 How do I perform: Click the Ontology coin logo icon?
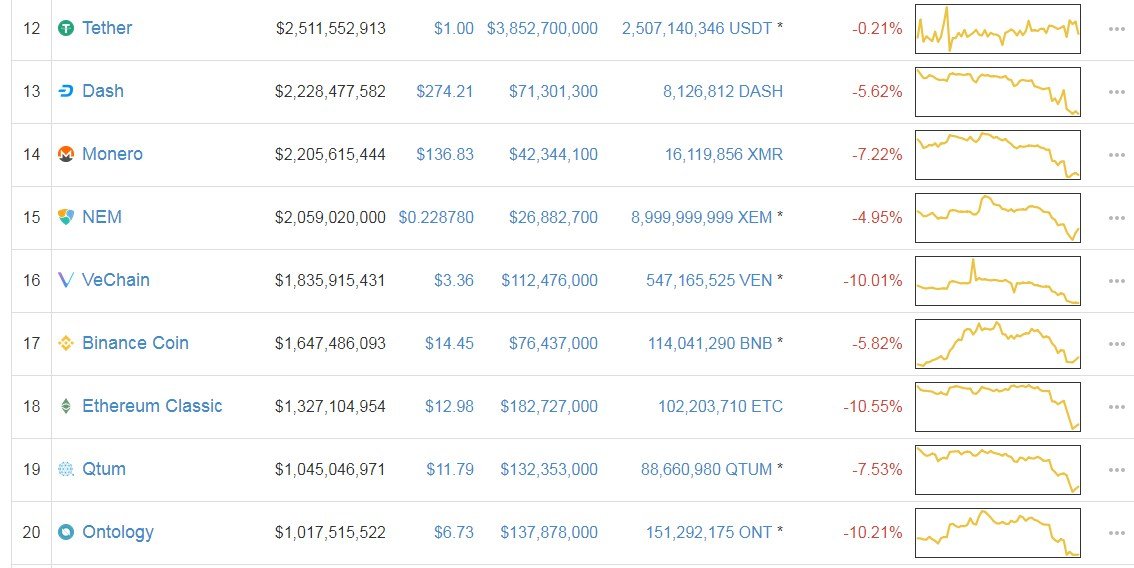tap(66, 532)
